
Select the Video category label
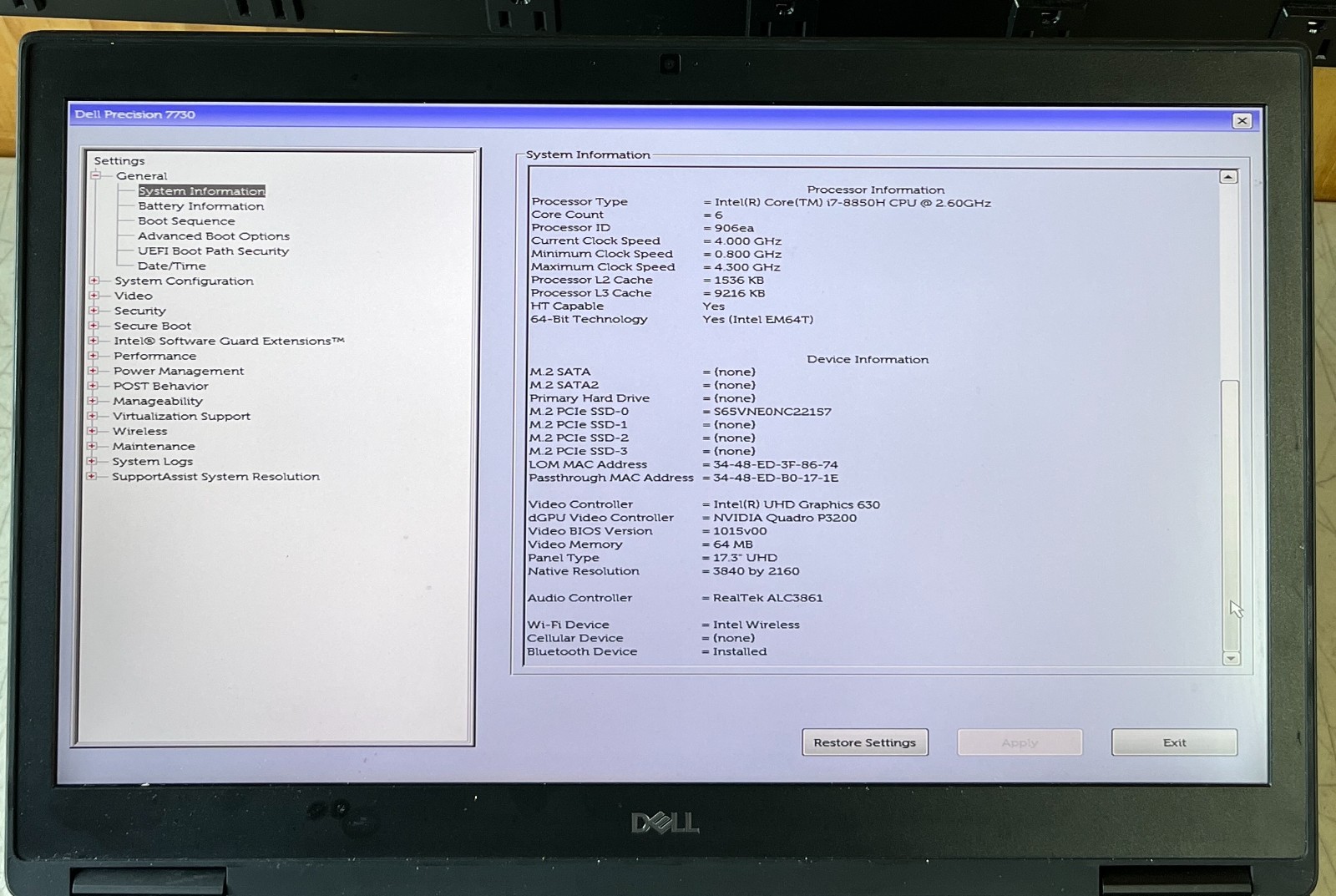pos(134,296)
